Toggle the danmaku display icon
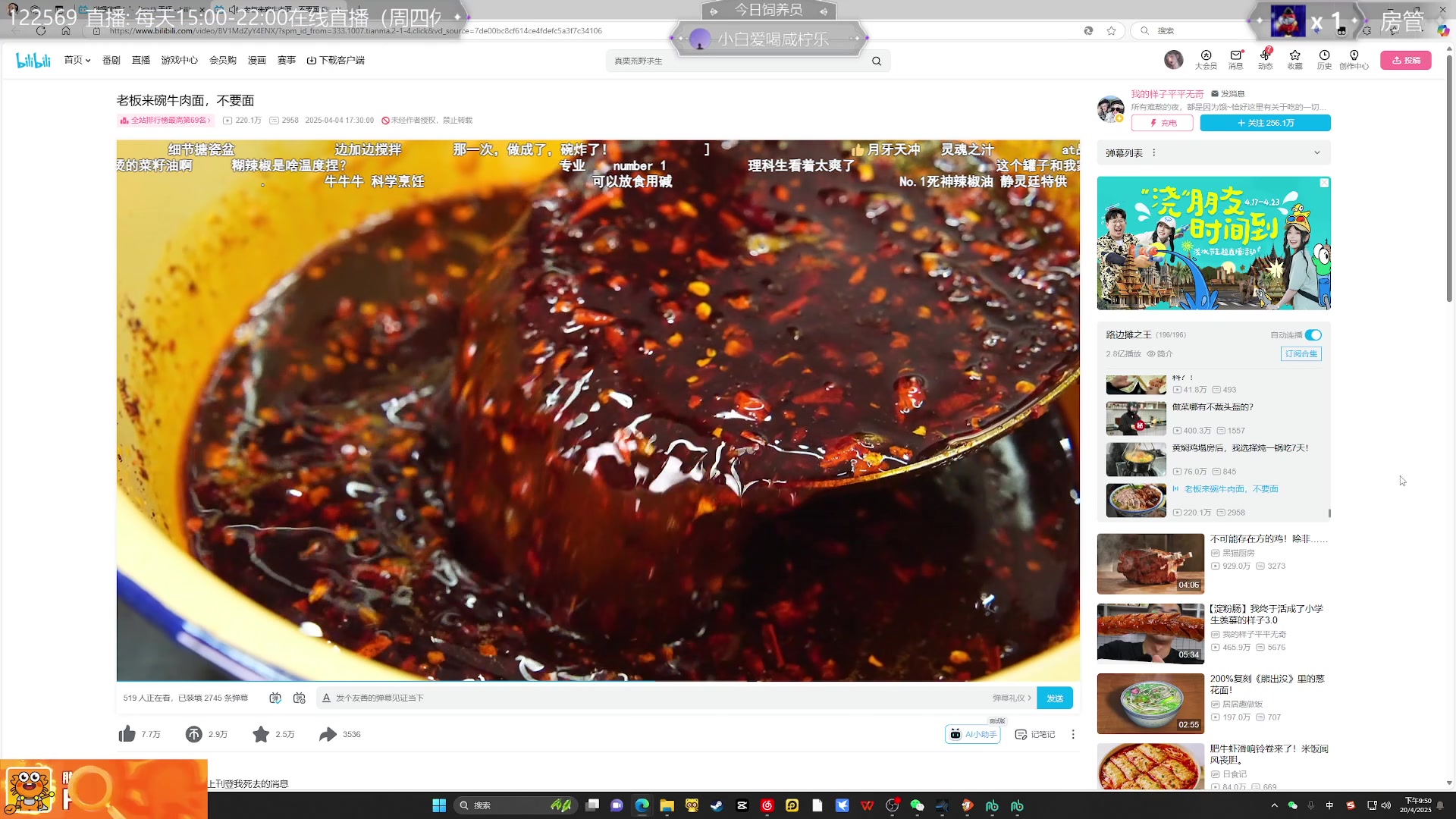 [x=275, y=698]
